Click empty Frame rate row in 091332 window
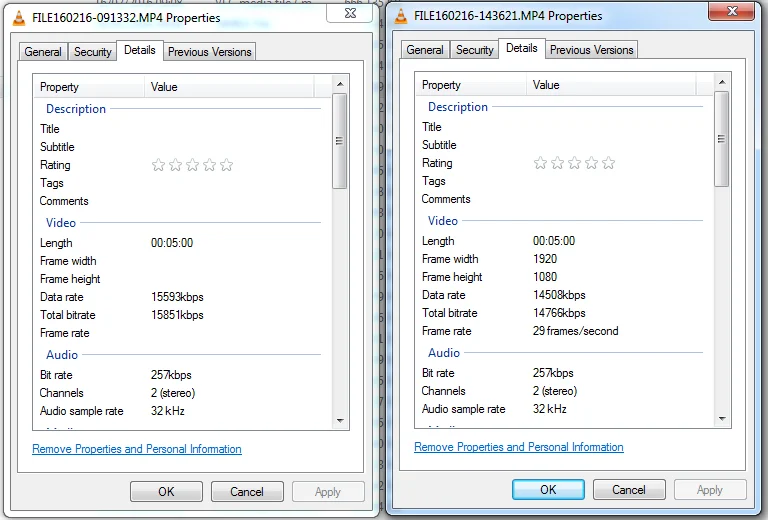 (x=182, y=333)
